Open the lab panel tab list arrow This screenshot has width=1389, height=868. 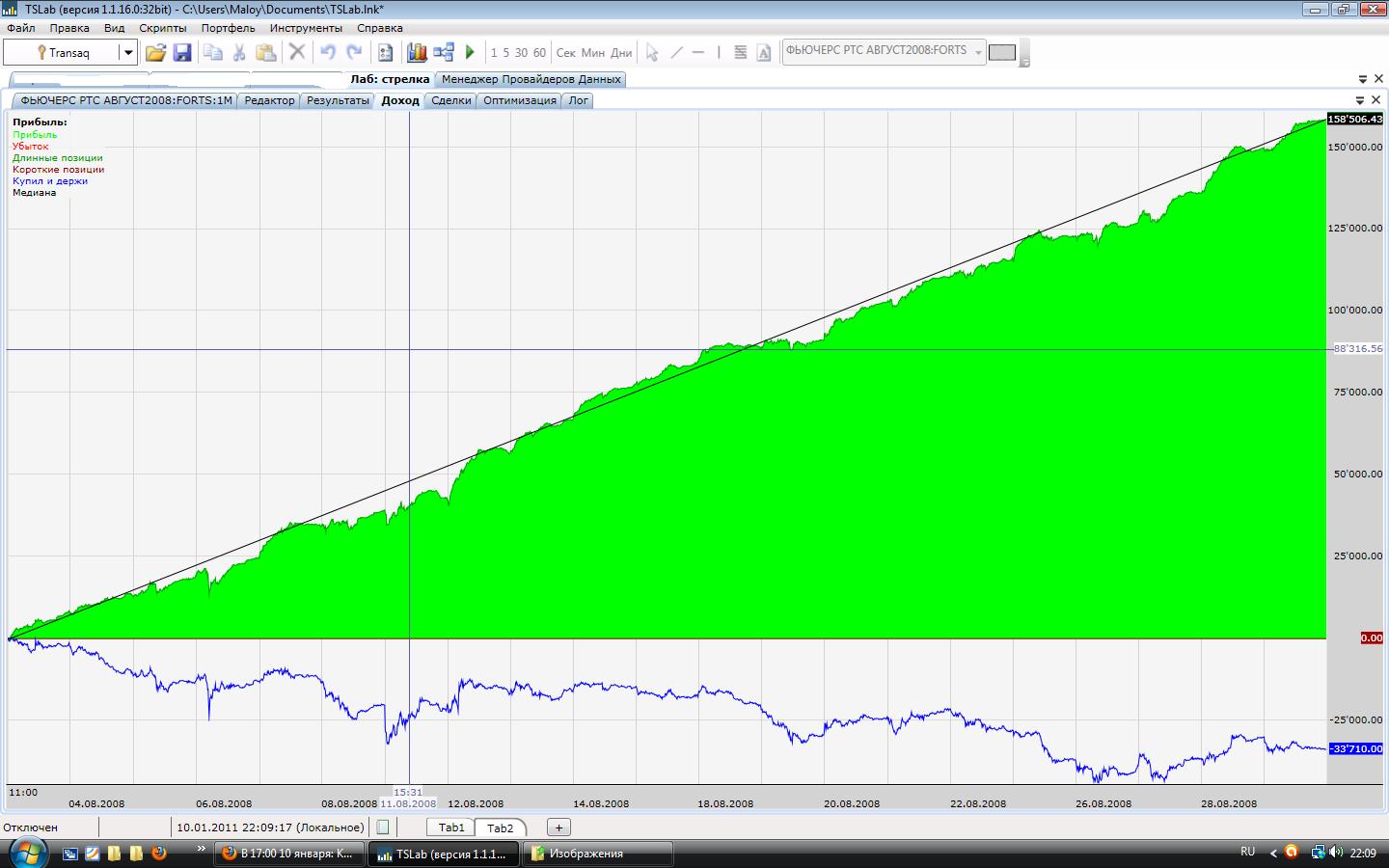pyautogui.click(x=1363, y=79)
